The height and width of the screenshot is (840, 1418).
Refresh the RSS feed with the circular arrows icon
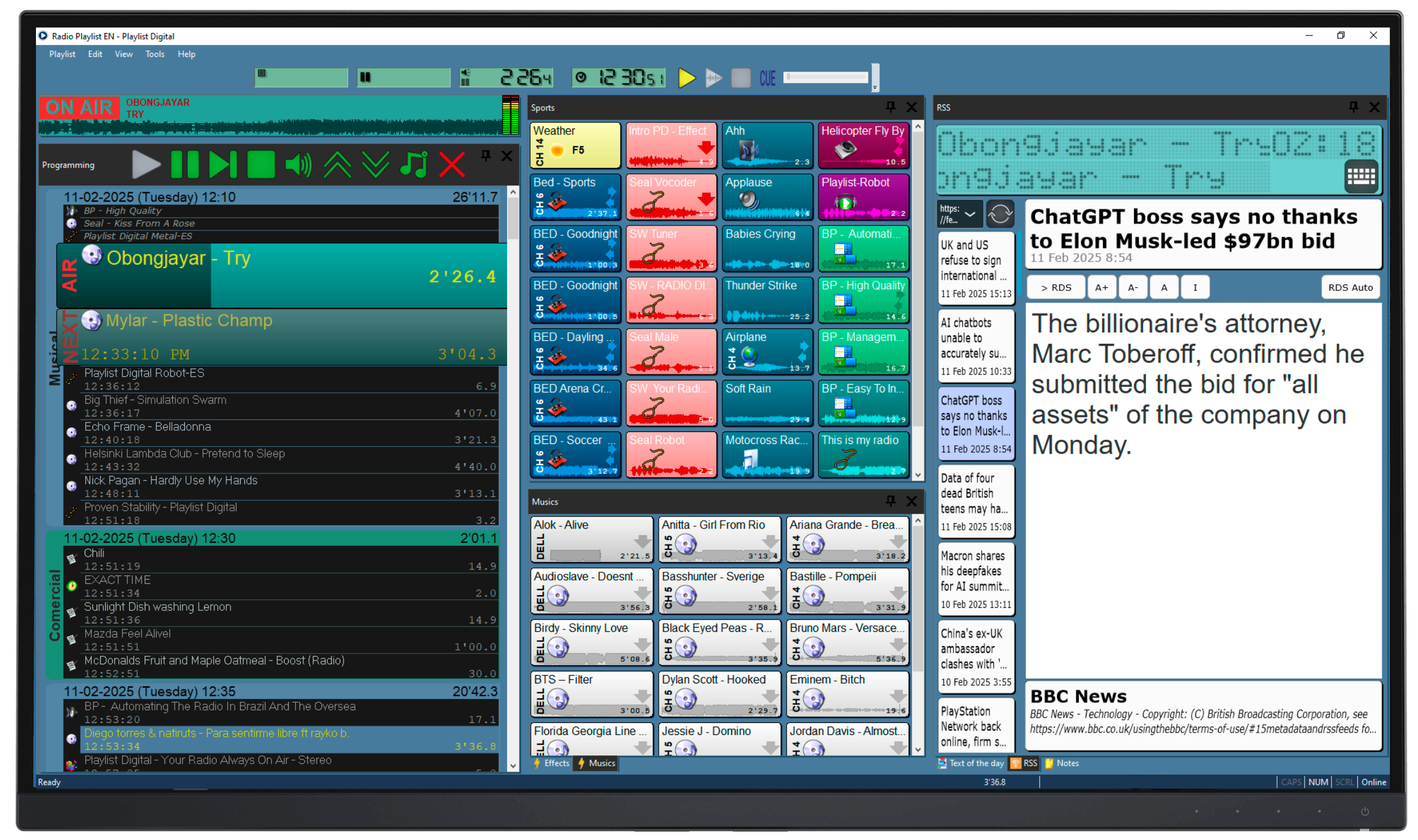[1000, 214]
